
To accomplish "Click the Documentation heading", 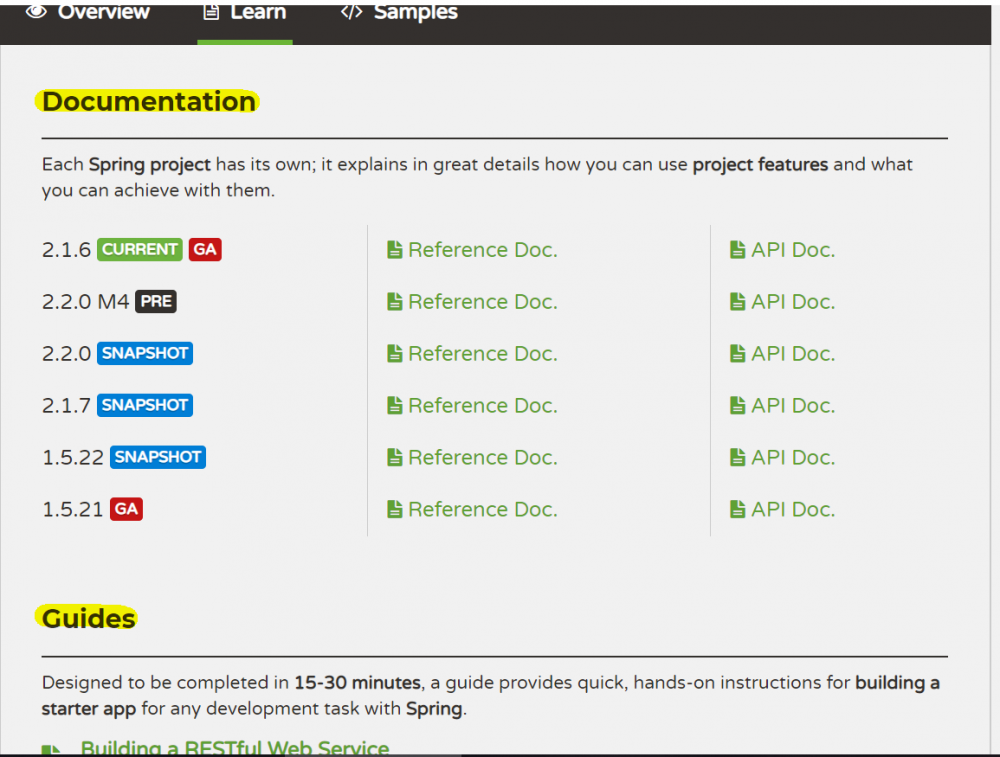I will [x=149, y=101].
